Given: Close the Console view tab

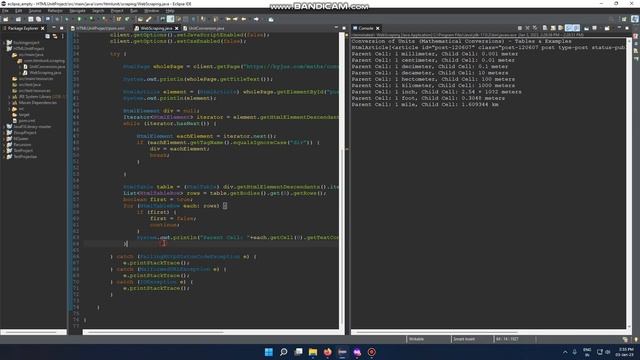Looking at the screenshot, I should [378, 28].
